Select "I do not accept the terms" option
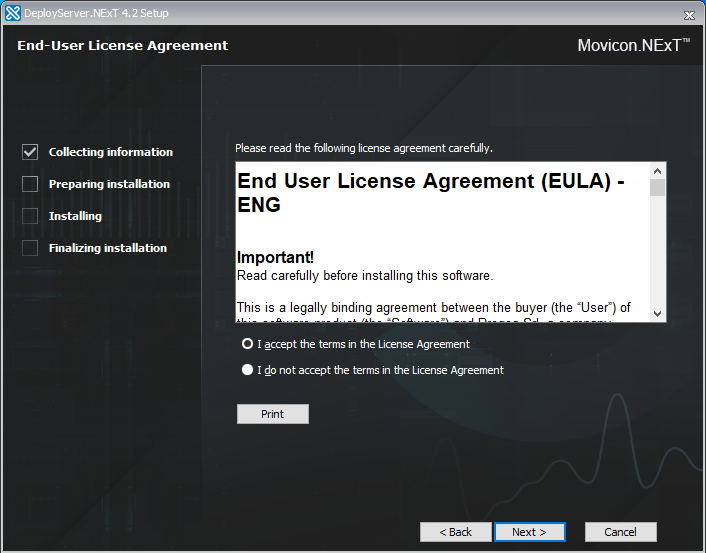 247,370
